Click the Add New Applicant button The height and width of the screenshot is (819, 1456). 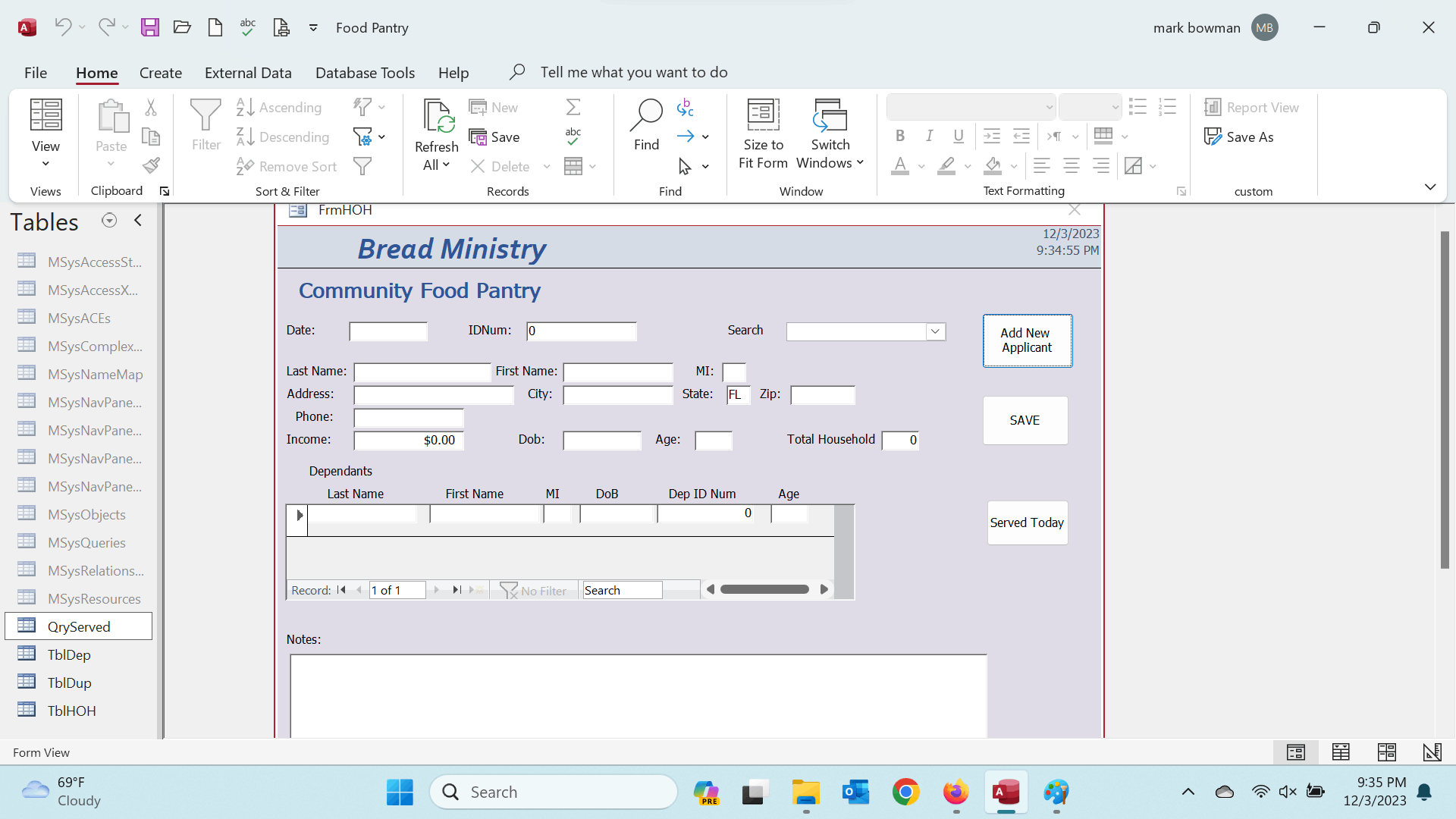[x=1027, y=340]
